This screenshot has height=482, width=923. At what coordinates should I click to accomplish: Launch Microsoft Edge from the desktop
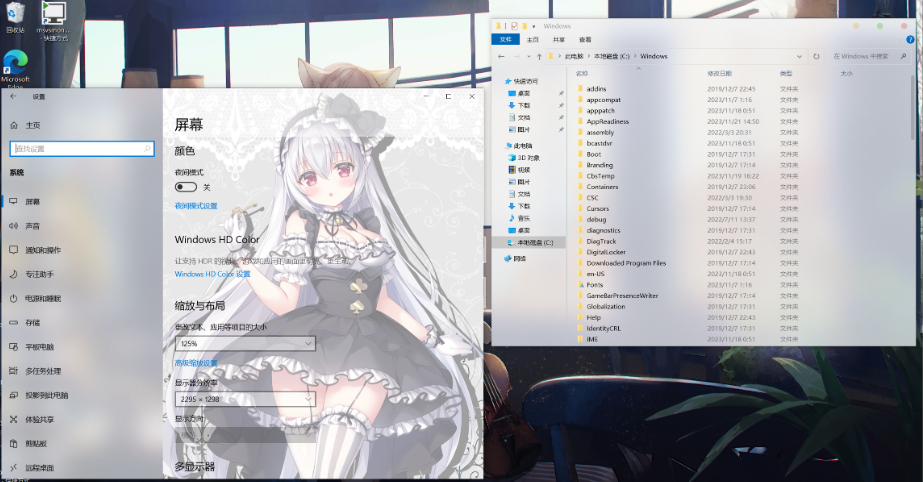point(16,62)
